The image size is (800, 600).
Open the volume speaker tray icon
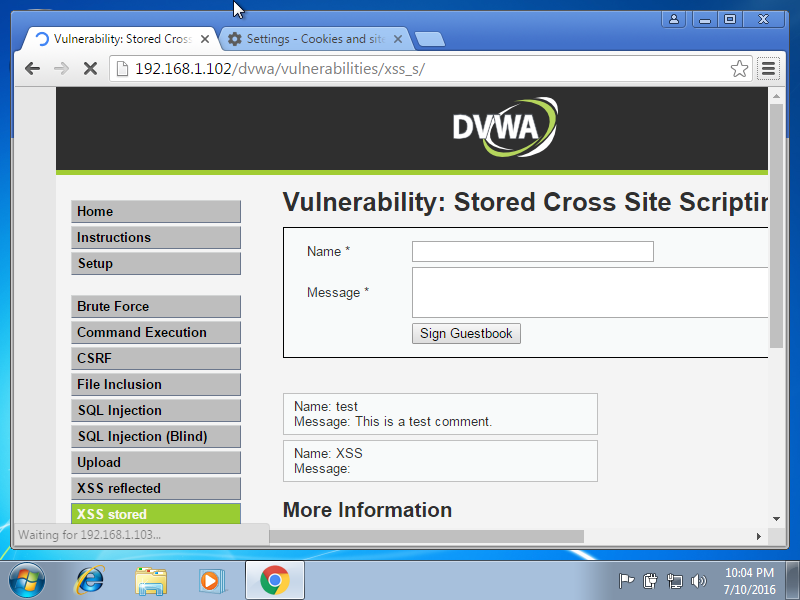pos(698,581)
